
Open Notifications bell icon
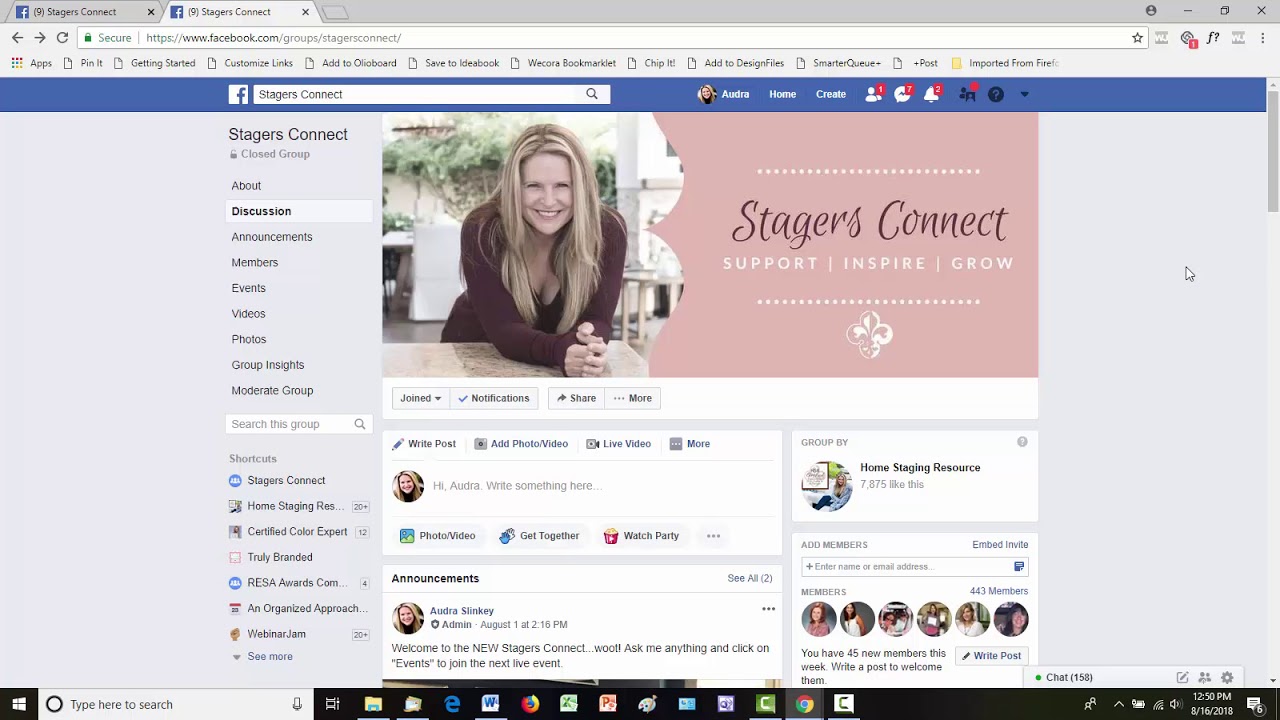931,94
